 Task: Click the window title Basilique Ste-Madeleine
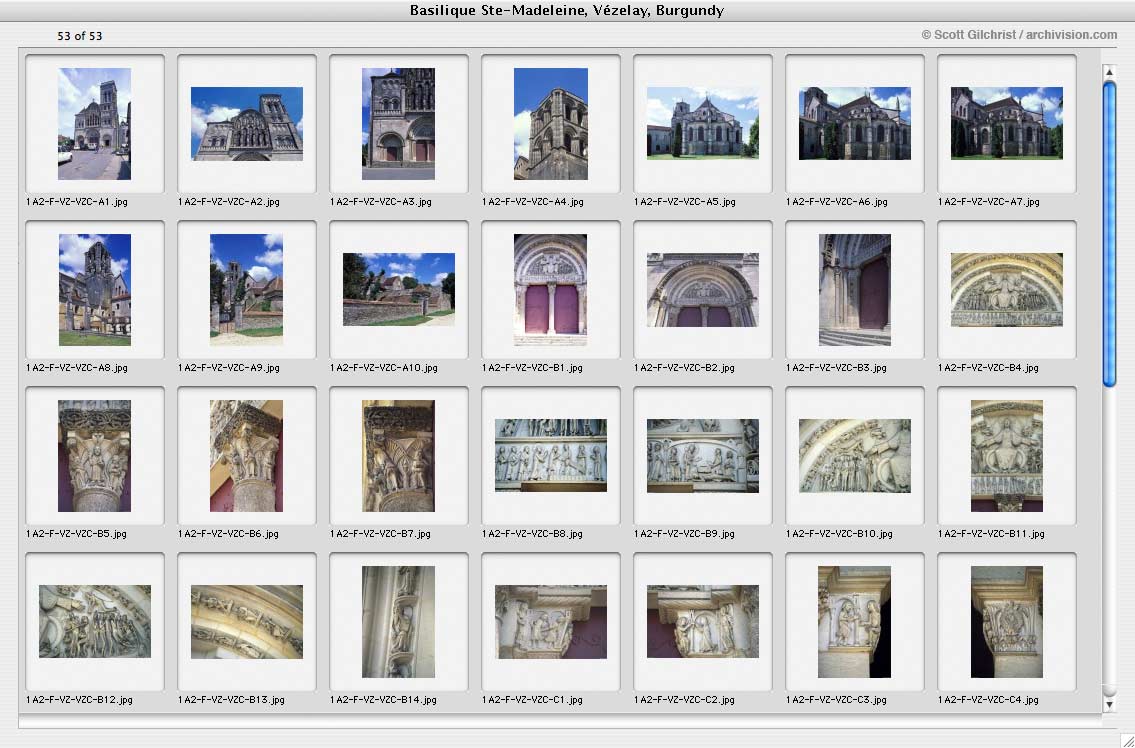click(567, 10)
